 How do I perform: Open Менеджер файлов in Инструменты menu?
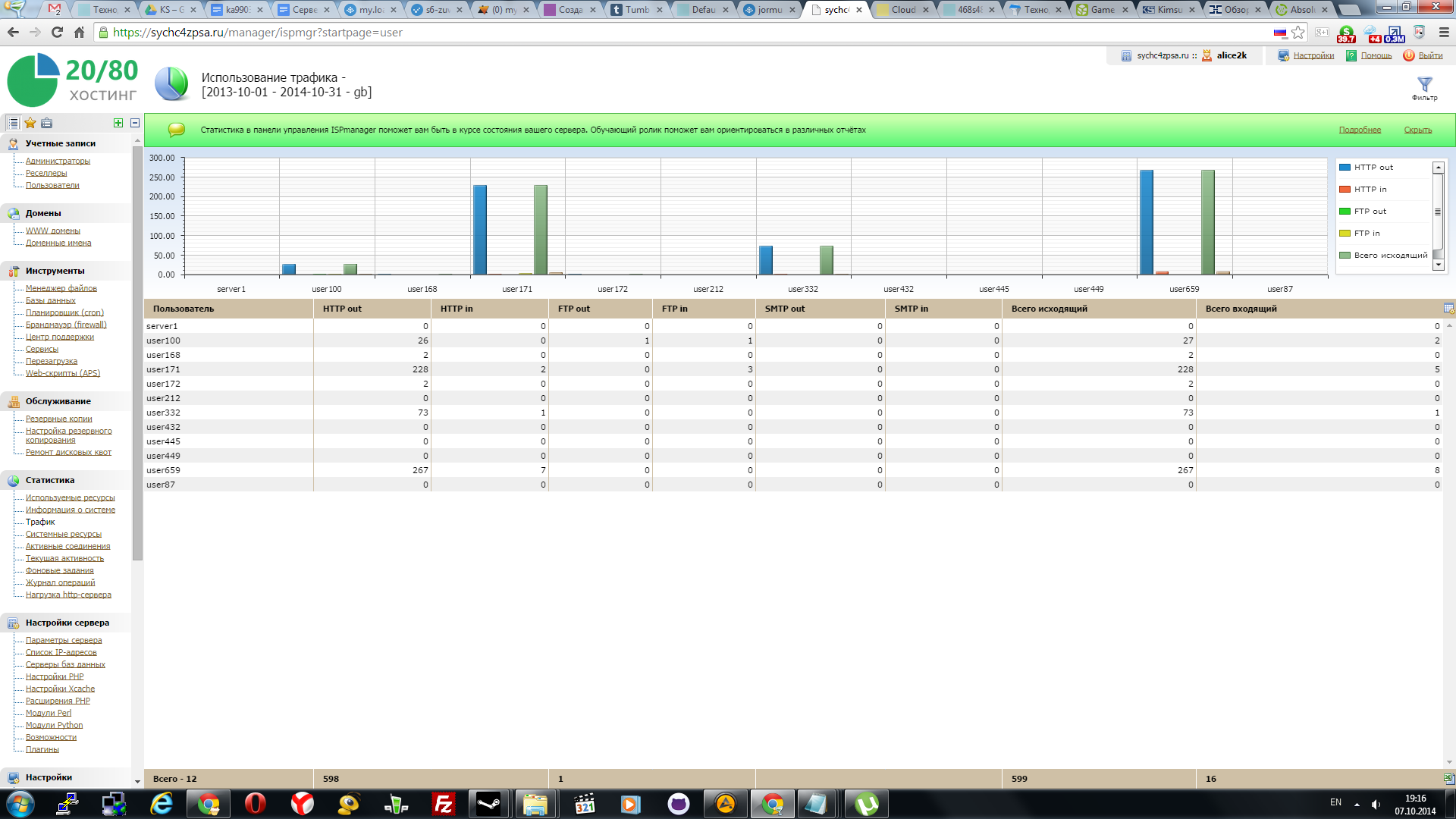[61, 288]
